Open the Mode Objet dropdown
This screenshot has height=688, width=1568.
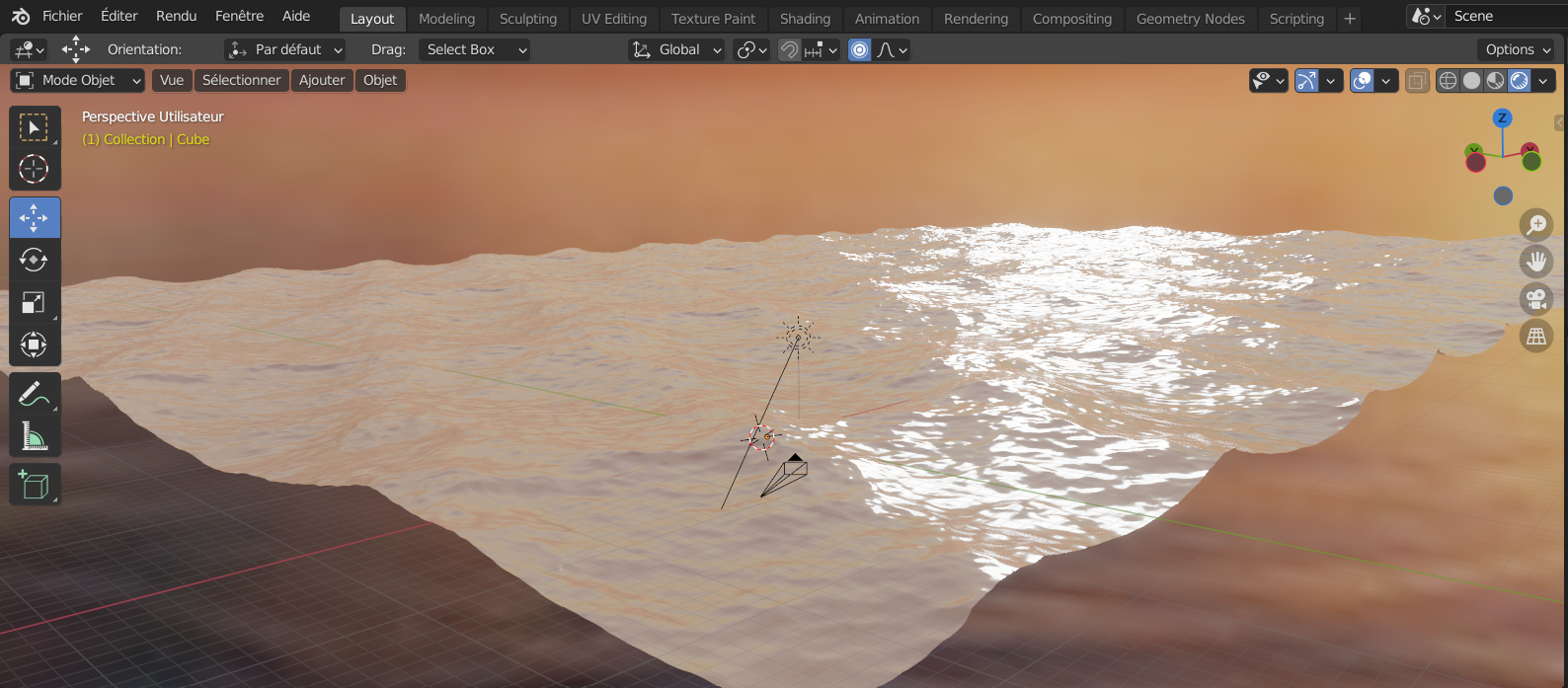point(79,80)
